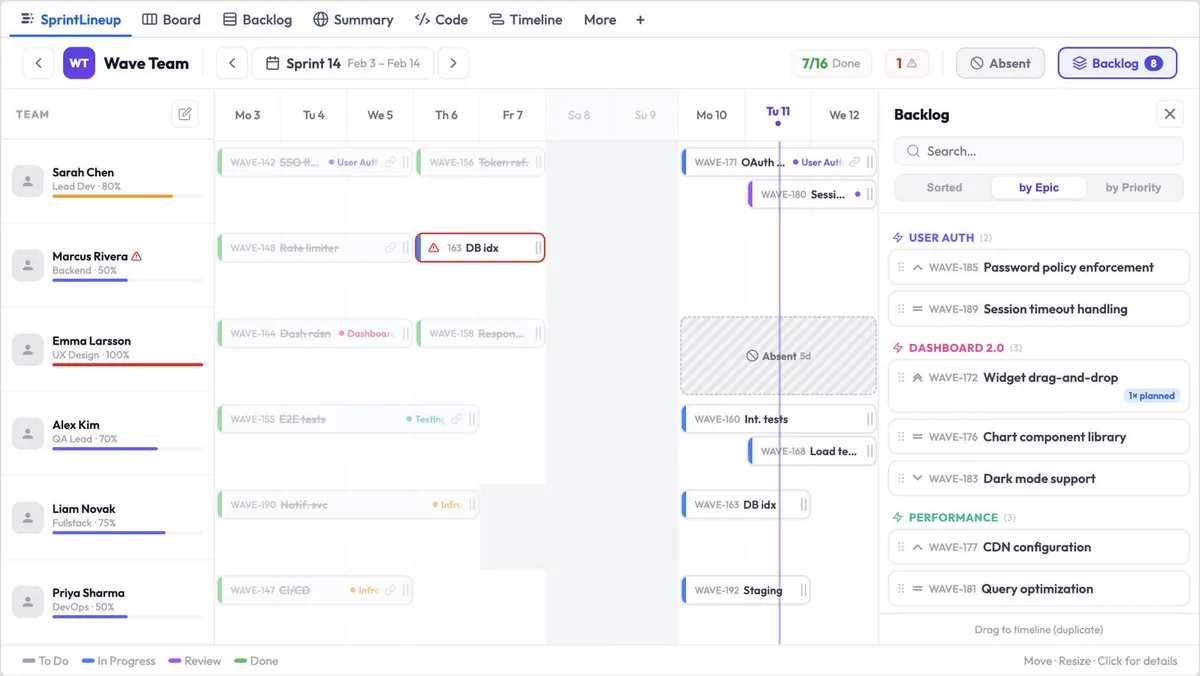Close the Backlog panel
The width and height of the screenshot is (1200, 676).
pyautogui.click(x=1170, y=114)
